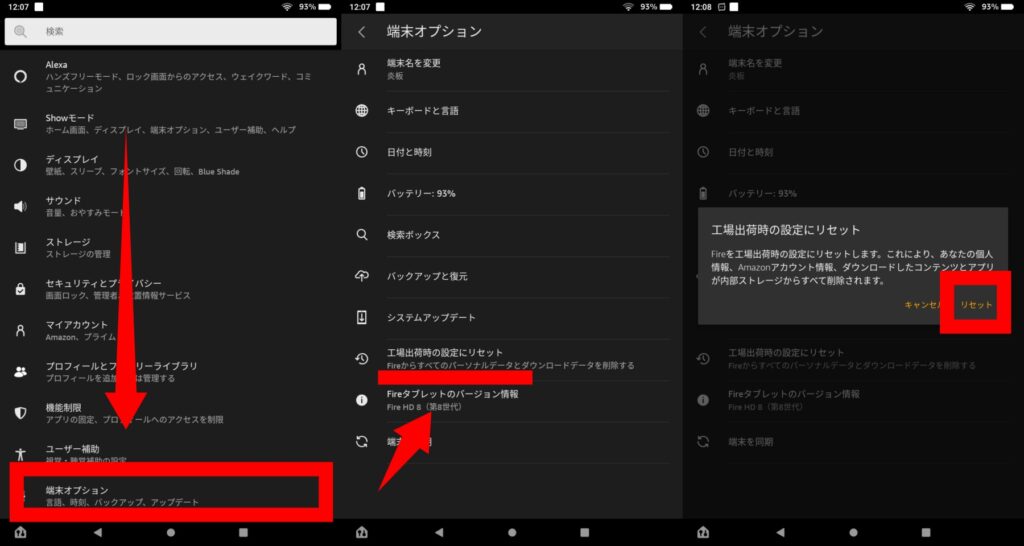Screen dimensions: 1024x546
Task: Tap the 機能制限 shield icon
Action: [x=20, y=412]
